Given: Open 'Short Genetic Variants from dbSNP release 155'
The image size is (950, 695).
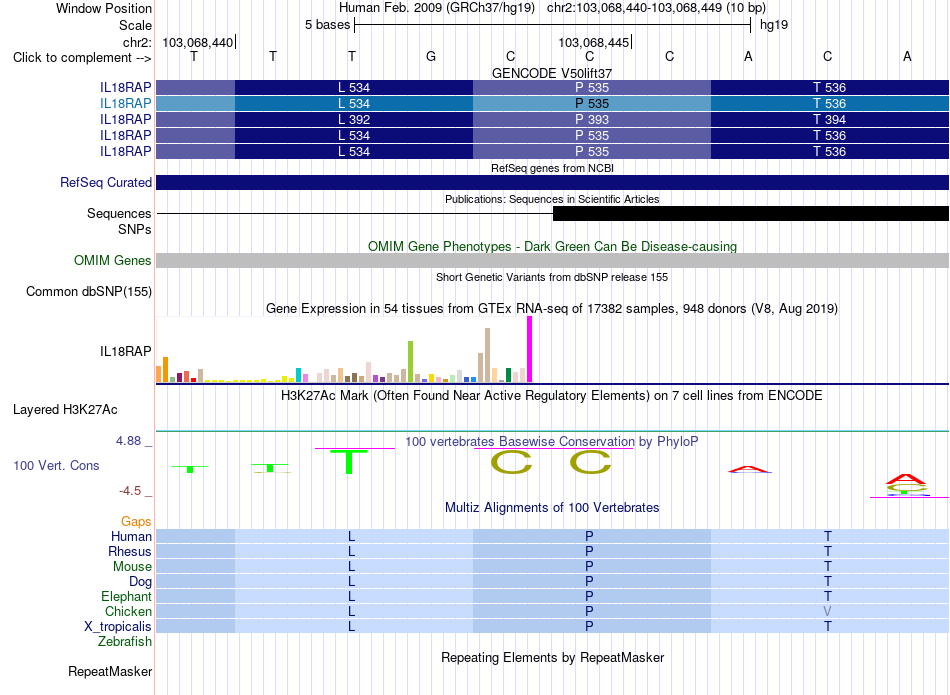Looking at the screenshot, I should click(552, 278).
